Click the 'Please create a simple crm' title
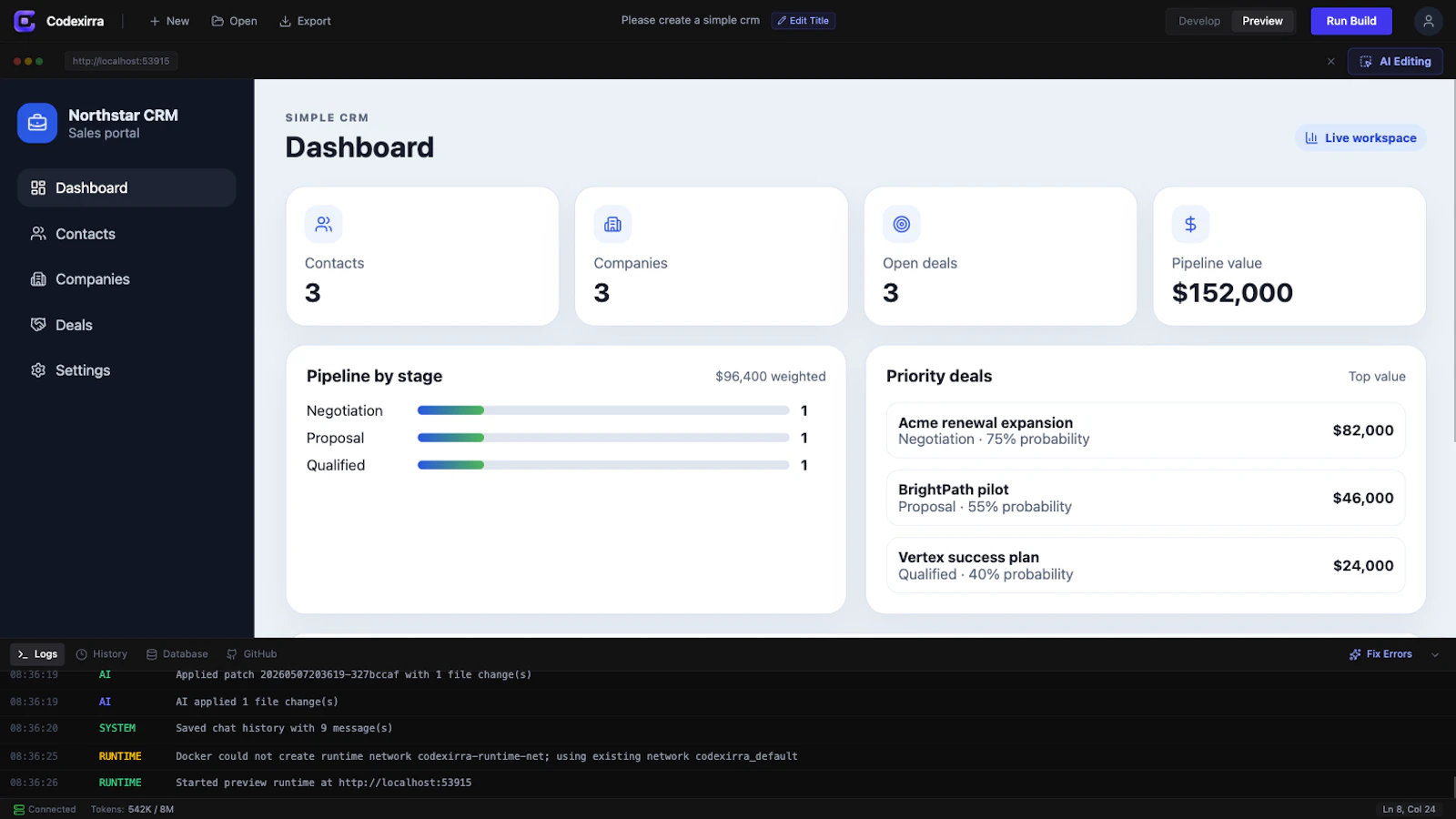Viewport: 1456px width, 819px height. click(691, 20)
